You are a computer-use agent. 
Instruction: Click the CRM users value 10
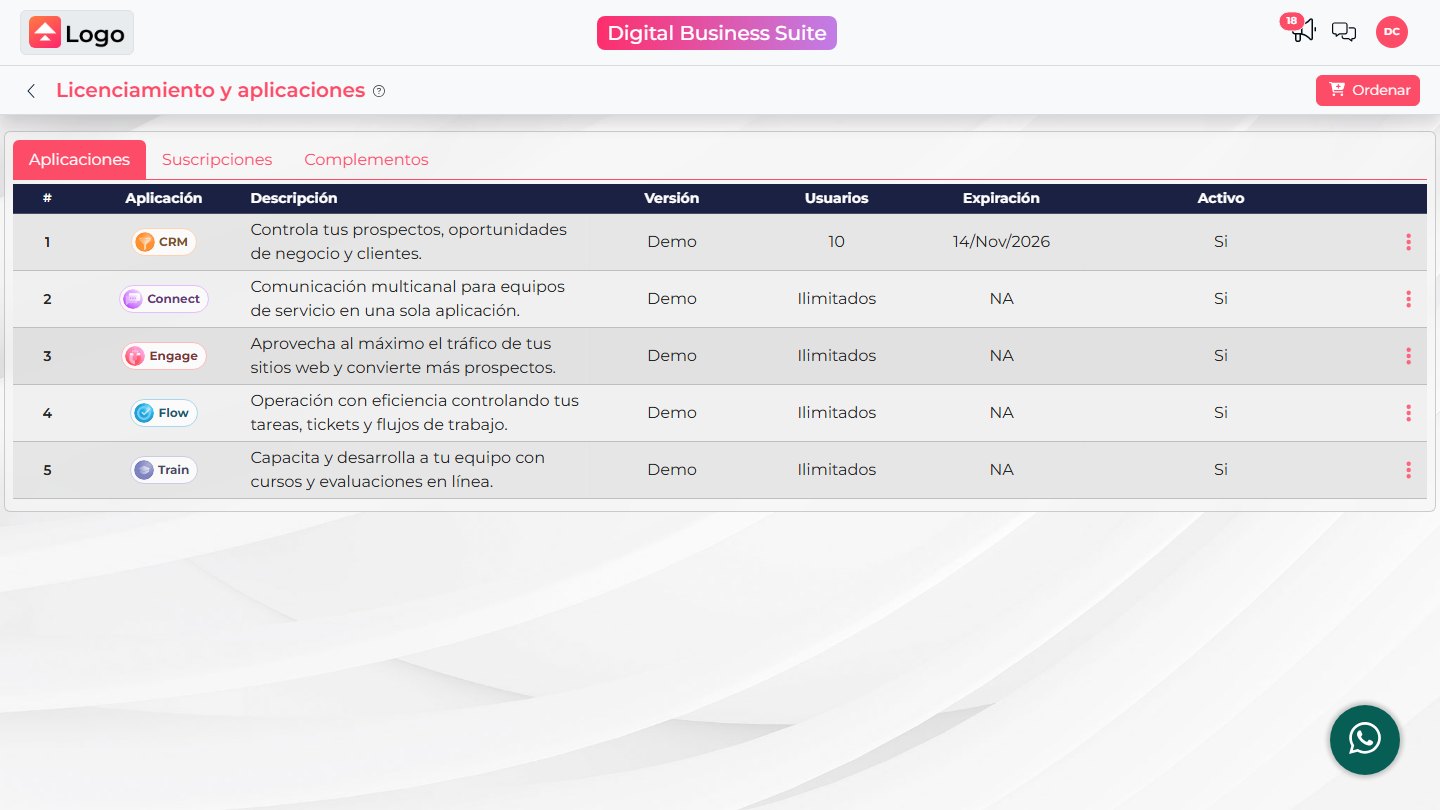(x=837, y=242)
